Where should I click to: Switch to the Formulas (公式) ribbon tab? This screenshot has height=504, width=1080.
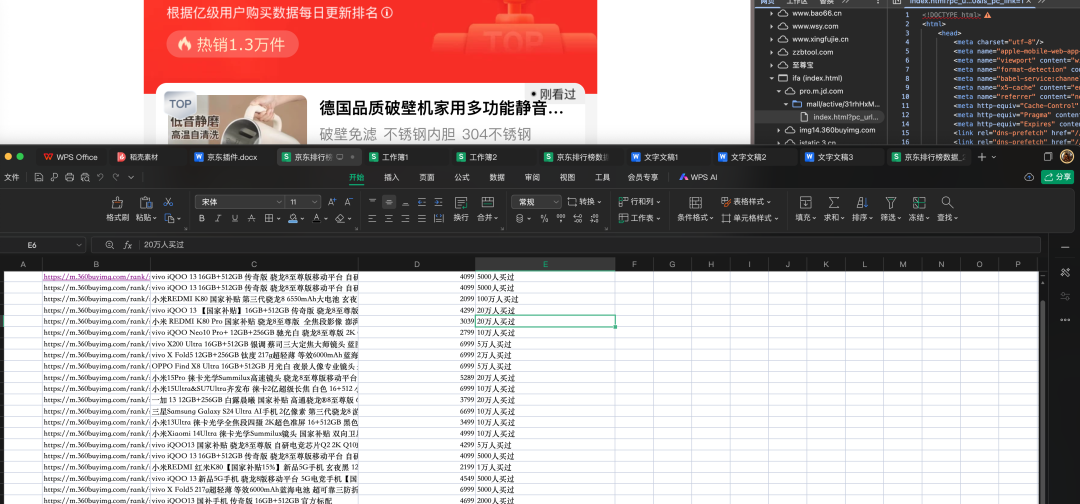[462, 177]
